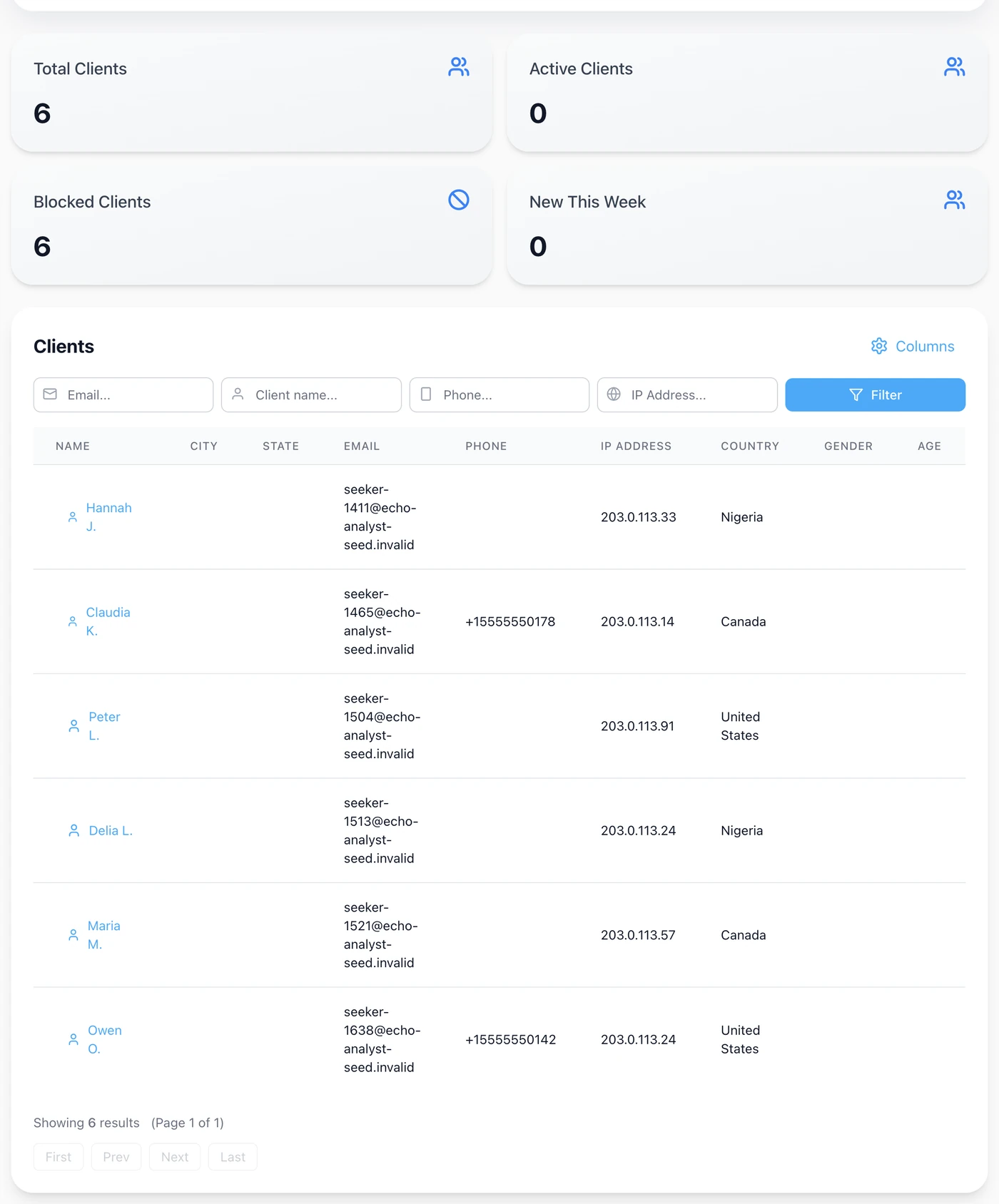This screenshot has height=1204, width=999.
Task: Apply the Filter button
Action: coord(875,395)
